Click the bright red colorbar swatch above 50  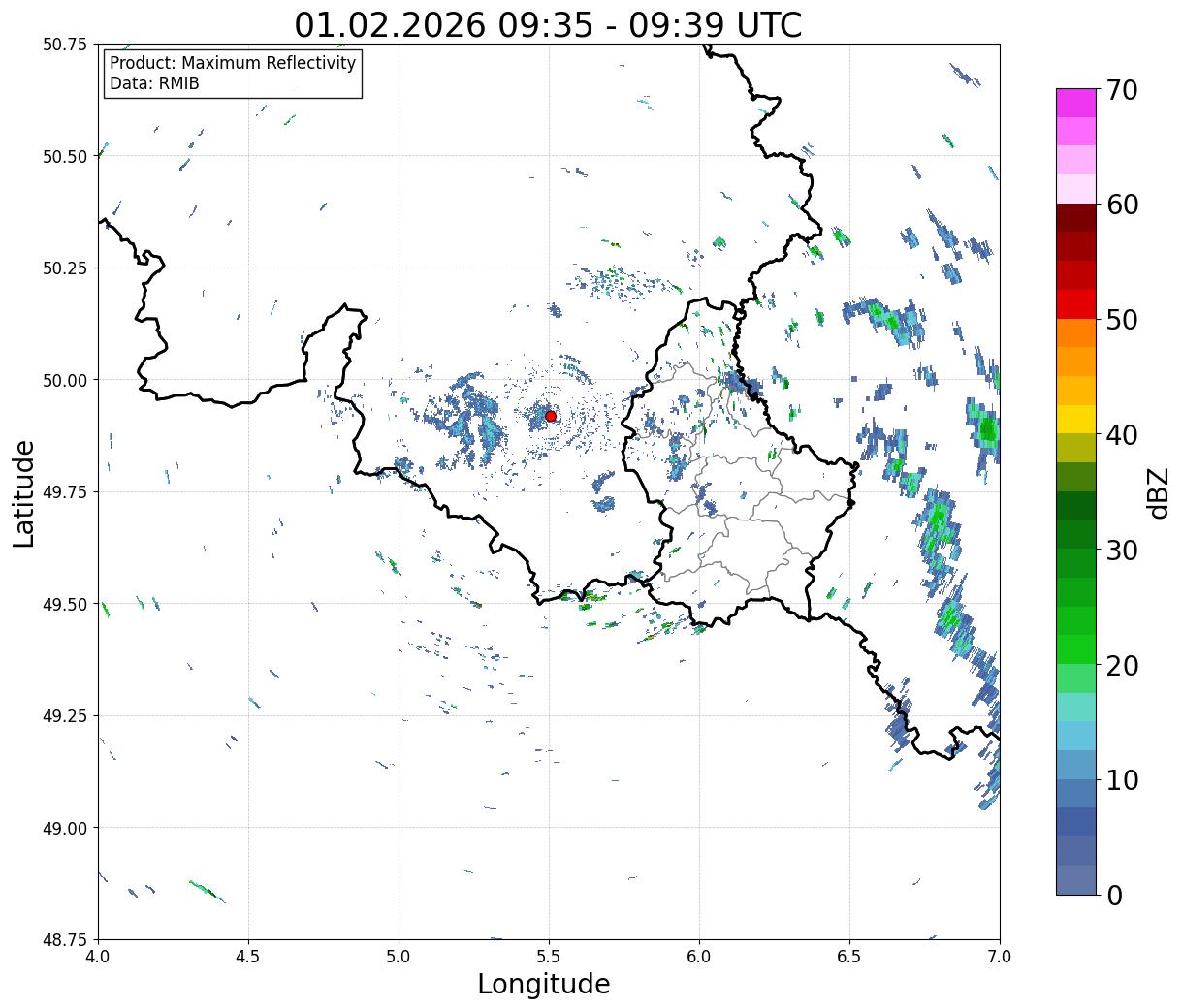click(x=1076, y=304)
